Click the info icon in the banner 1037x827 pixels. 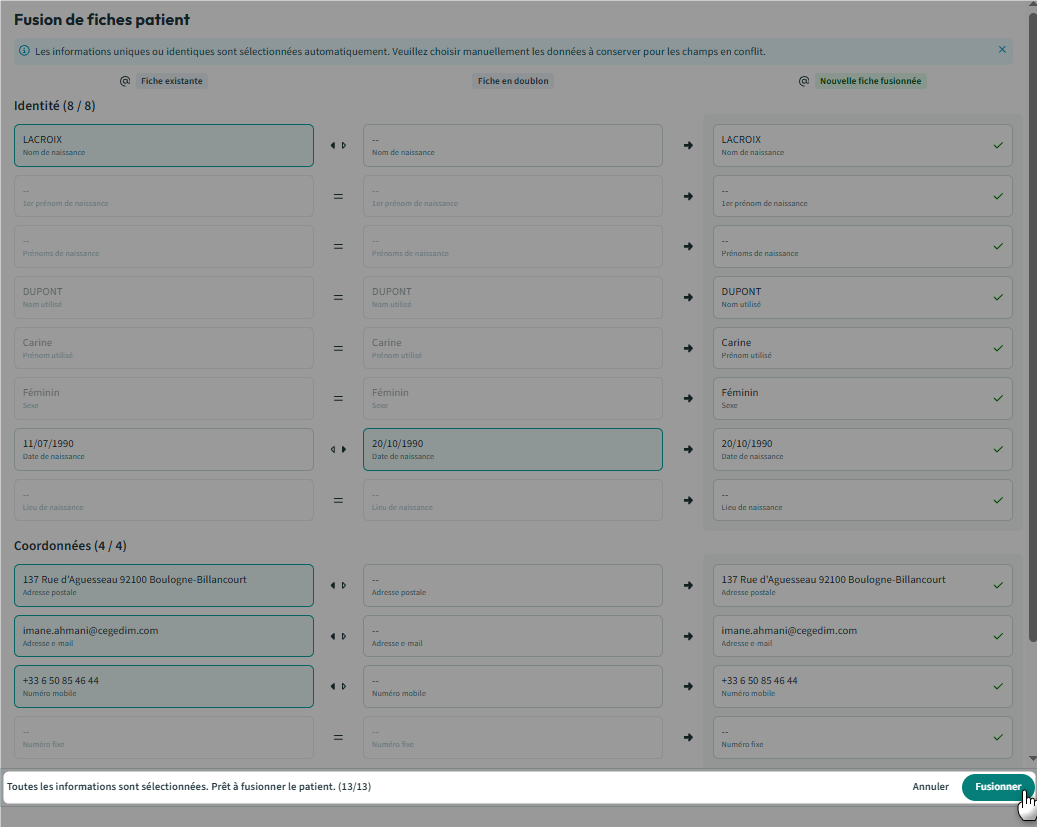(24, 50)
